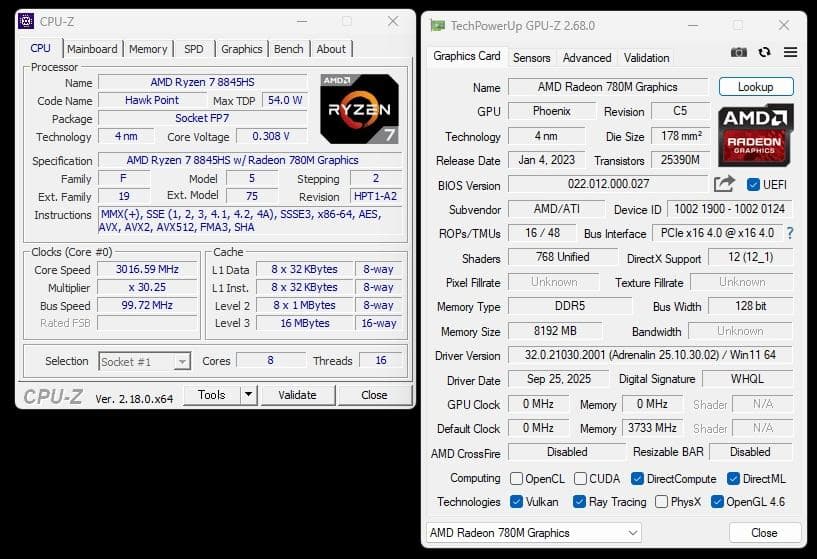Click the Lookup button
The height and width of the screenshot is (559, 817).
(x=756, y=87)
